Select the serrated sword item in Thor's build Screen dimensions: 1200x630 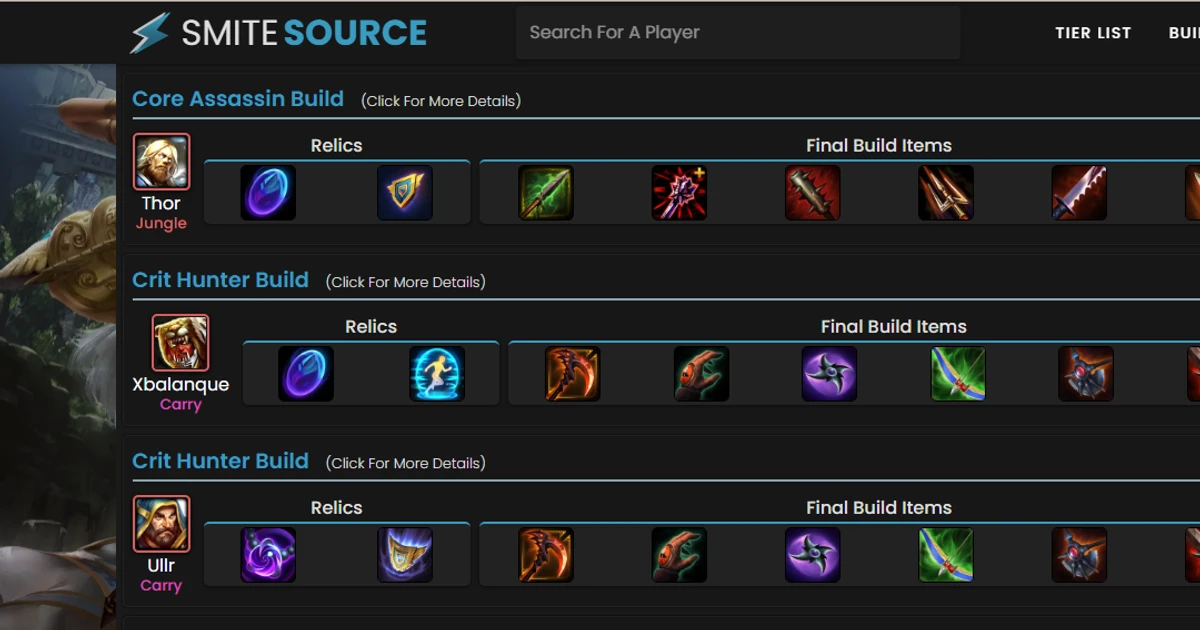click(x=1079, y=192)
